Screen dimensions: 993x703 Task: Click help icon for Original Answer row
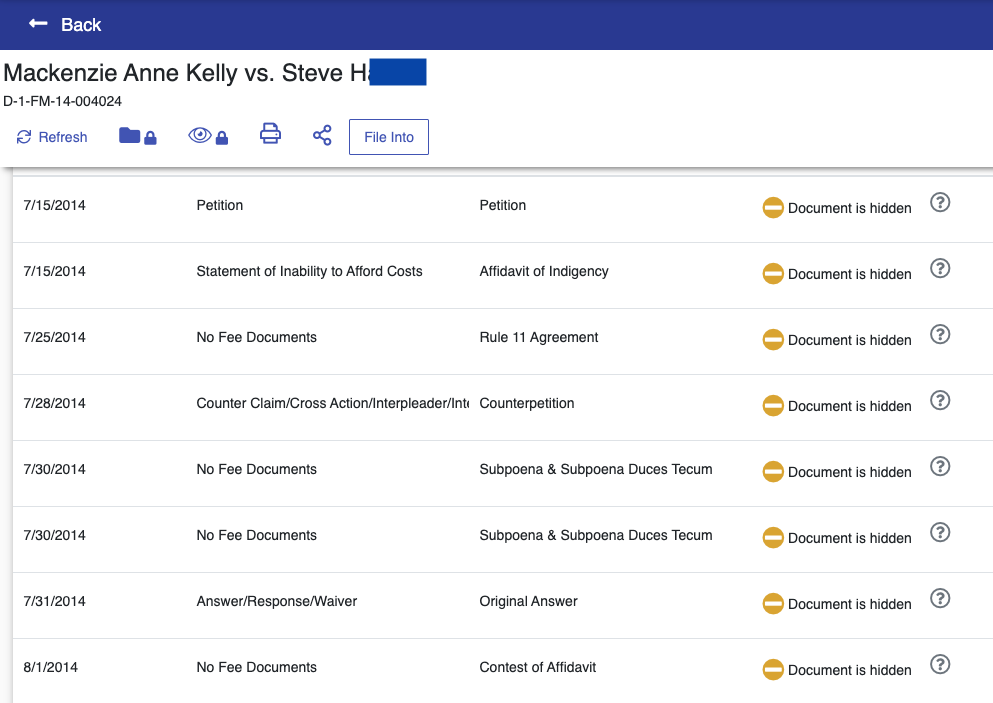[x=939, y=599]
